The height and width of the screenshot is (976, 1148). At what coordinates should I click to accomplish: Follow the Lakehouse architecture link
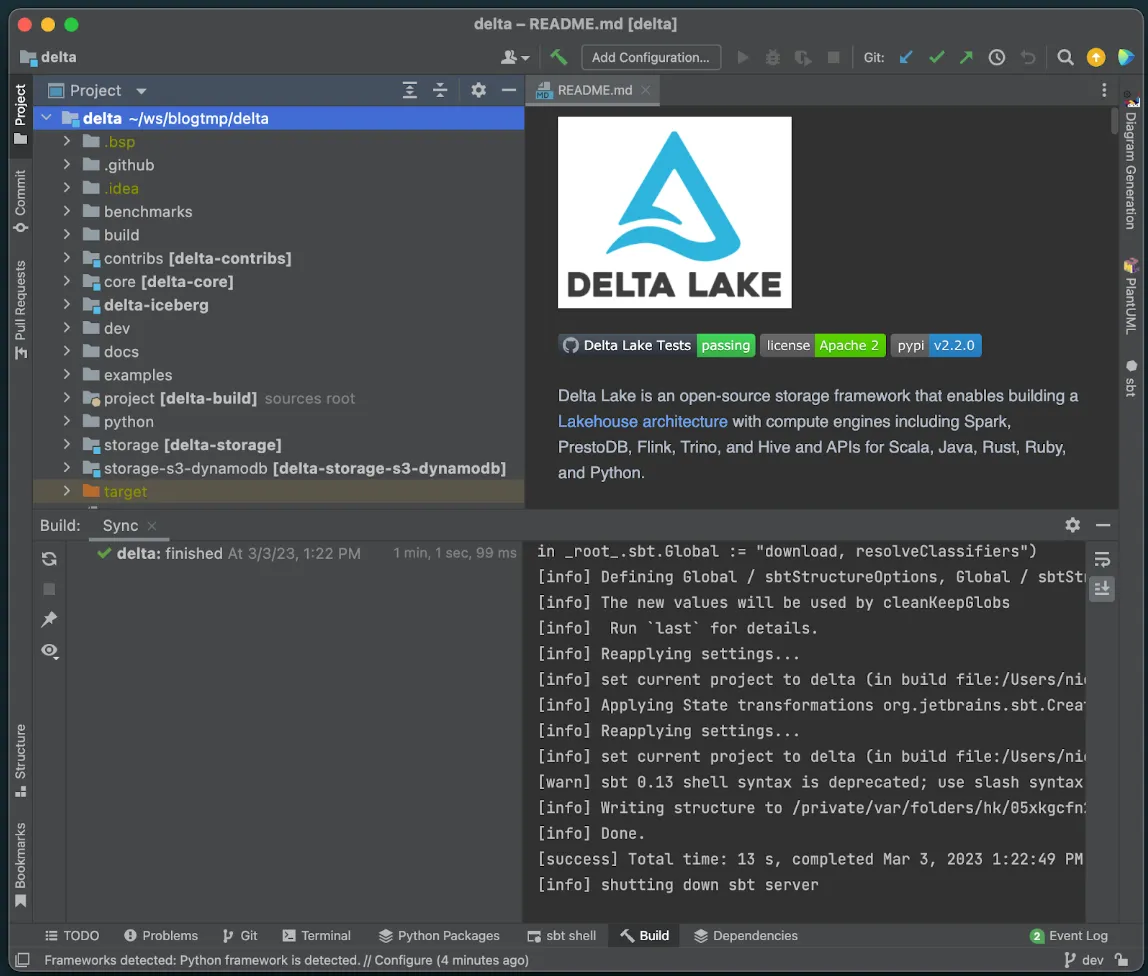642,421
